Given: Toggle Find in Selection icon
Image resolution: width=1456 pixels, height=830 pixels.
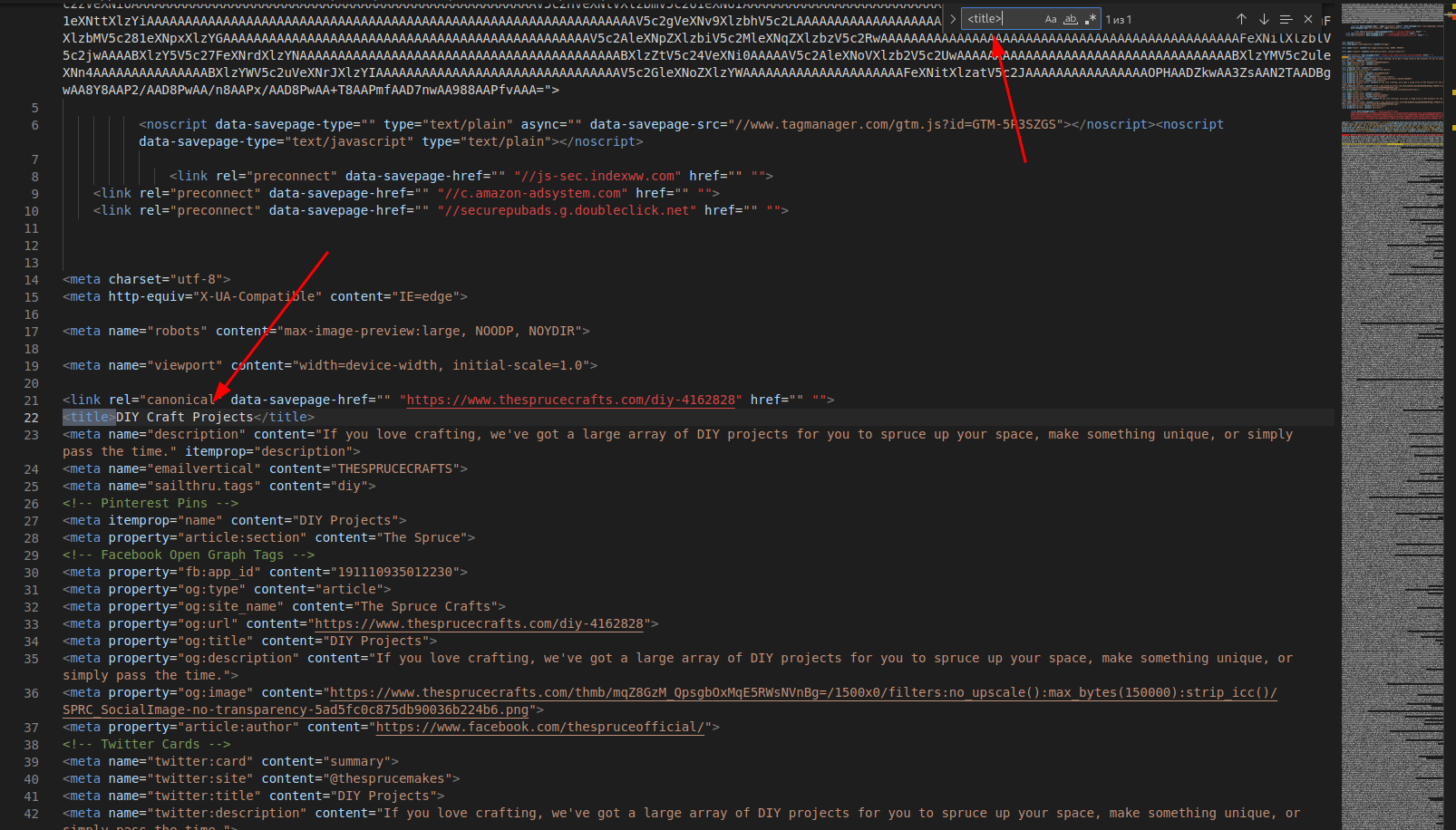Looking at the screenshot, I should pos(1286,19).
